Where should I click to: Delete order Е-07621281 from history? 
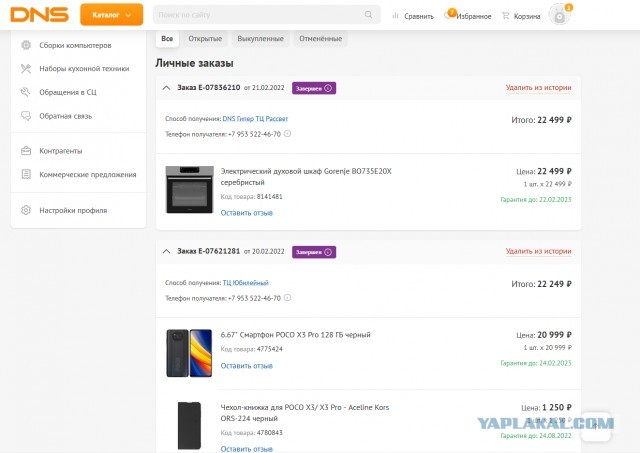click(538, 251)
